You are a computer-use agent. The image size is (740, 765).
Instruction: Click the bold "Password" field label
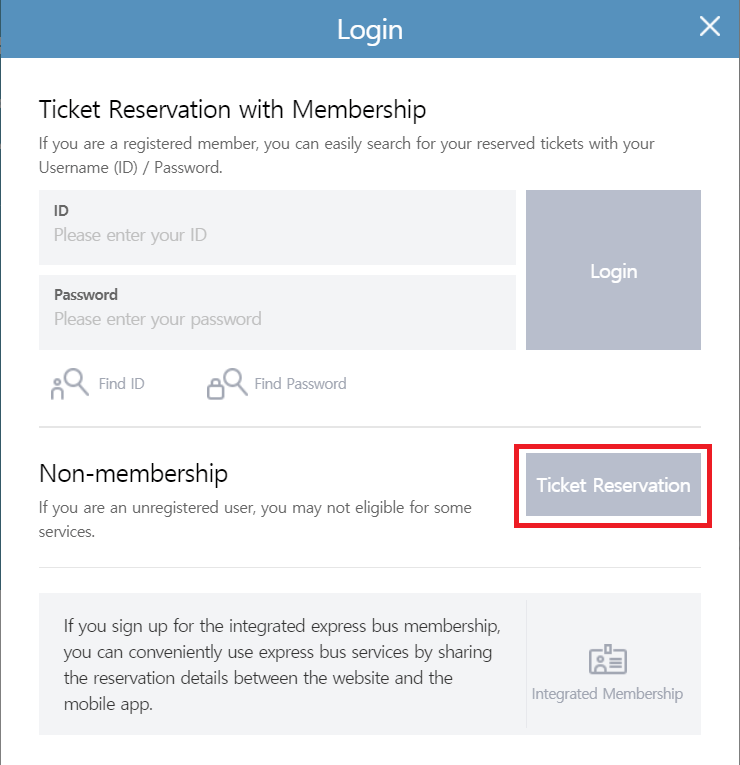(86, 295)
